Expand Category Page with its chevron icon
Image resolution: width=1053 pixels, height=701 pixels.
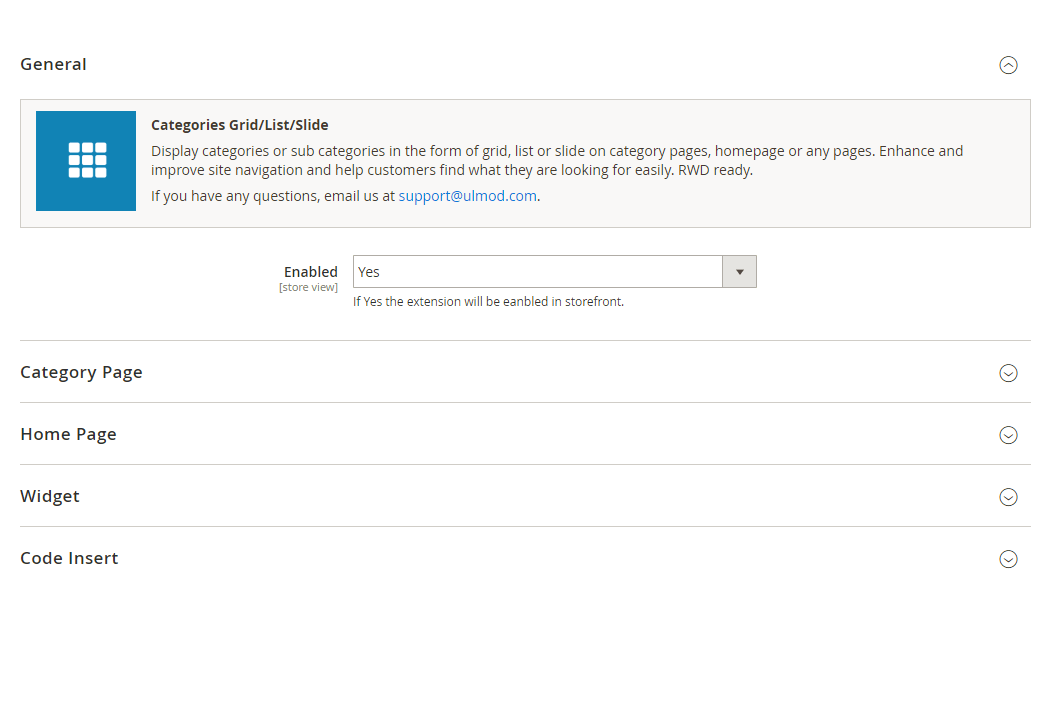[1008, 373]
